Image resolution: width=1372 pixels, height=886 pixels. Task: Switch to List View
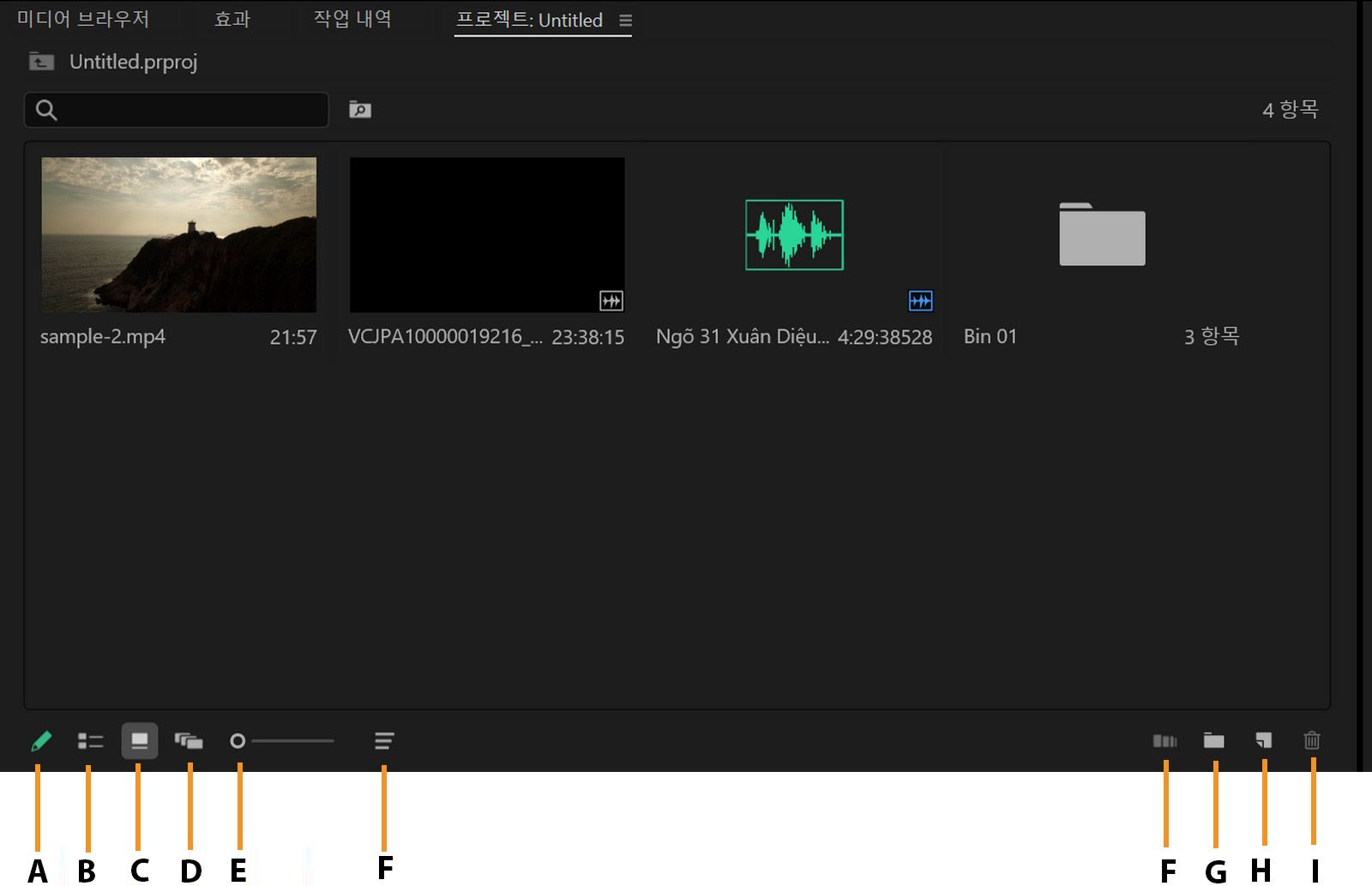(90, 741)
